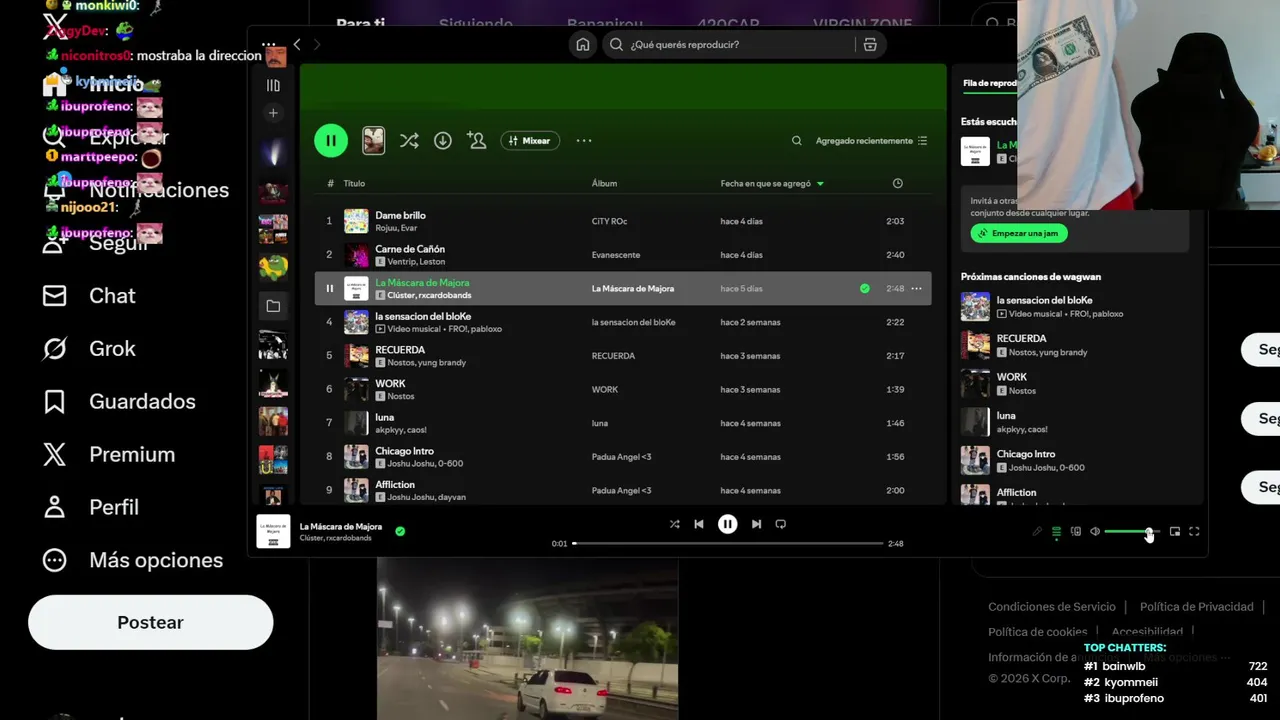Viewport: 1280px width, 720px height.
Task: Select 'Chicago Intro' in the track list
Action: click(623, 457)
